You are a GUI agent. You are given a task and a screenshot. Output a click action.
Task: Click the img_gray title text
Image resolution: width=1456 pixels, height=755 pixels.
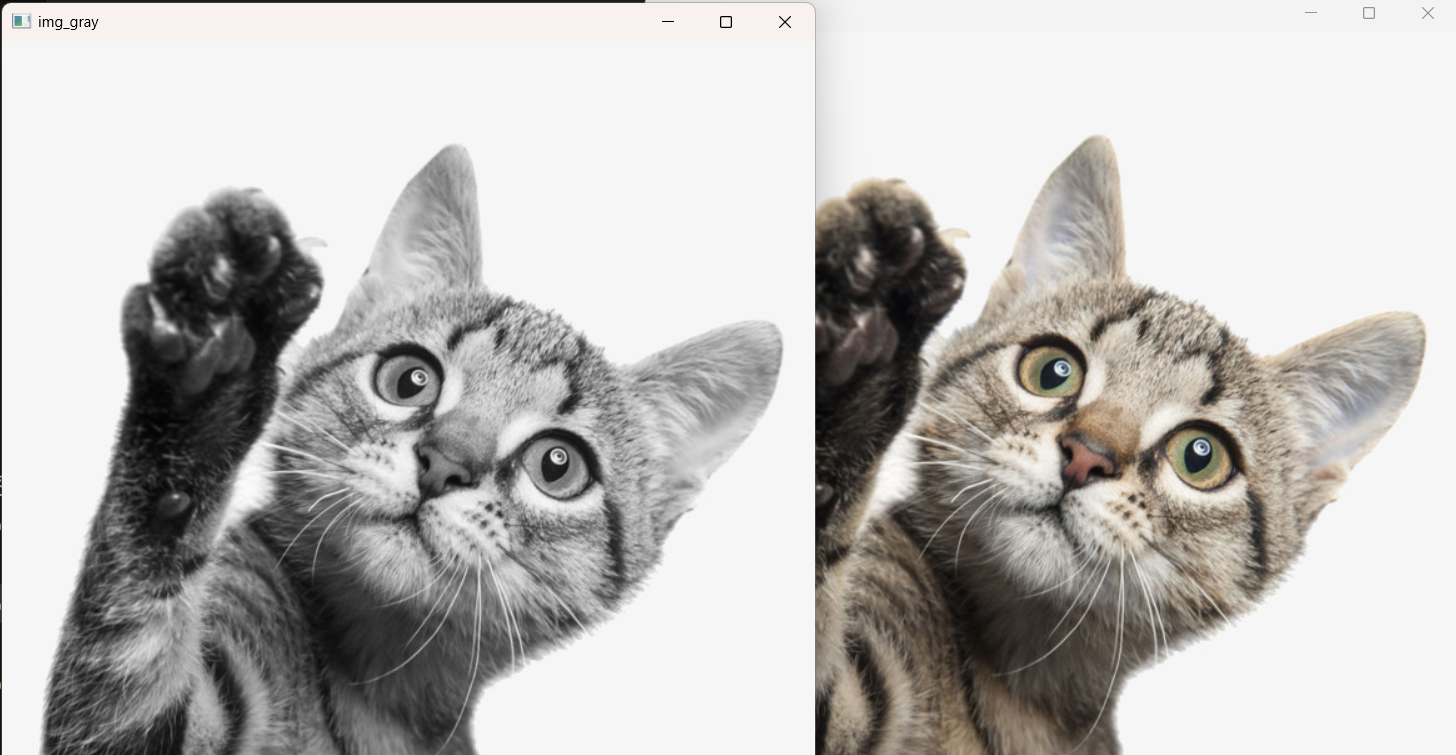(x=68, y=21)
